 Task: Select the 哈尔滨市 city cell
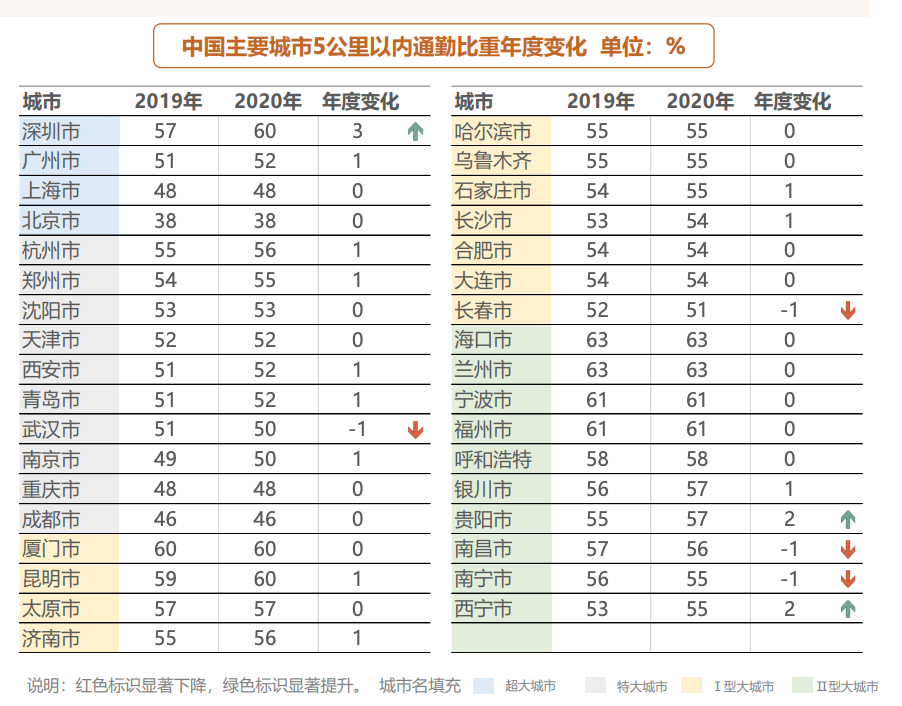click(x=502, y=131)
